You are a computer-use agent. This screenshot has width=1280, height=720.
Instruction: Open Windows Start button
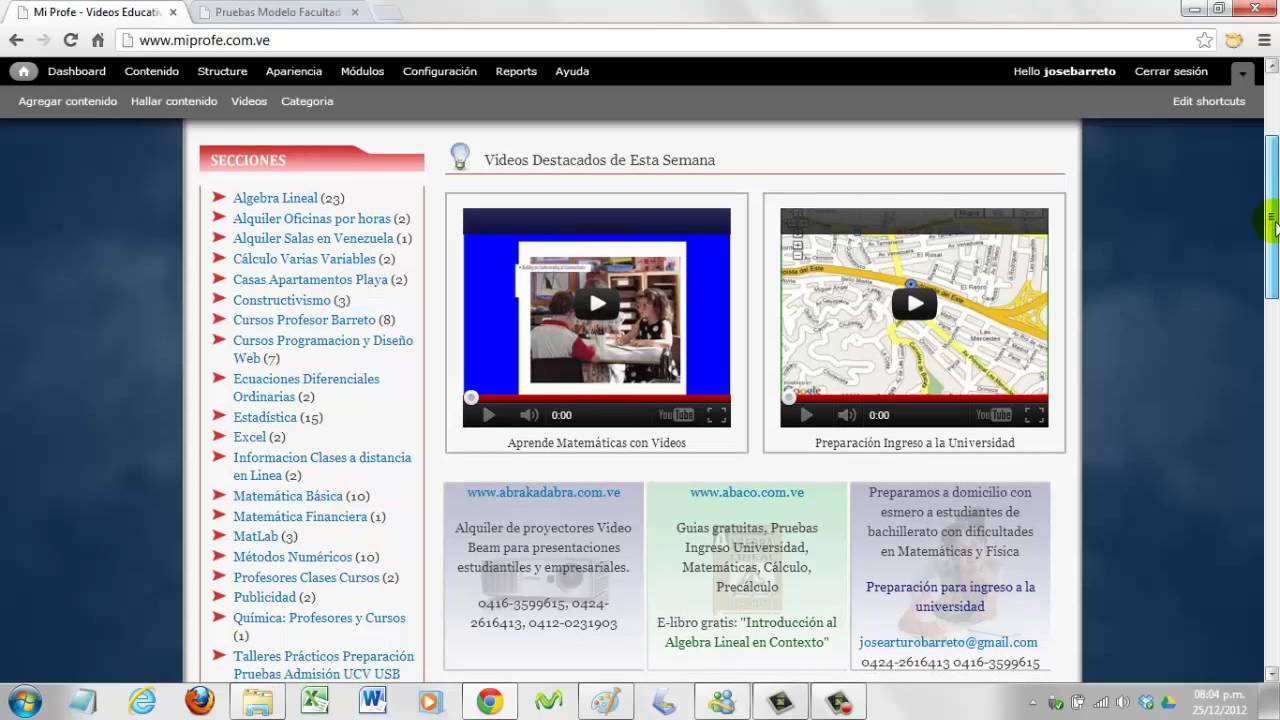click(24, 701)
